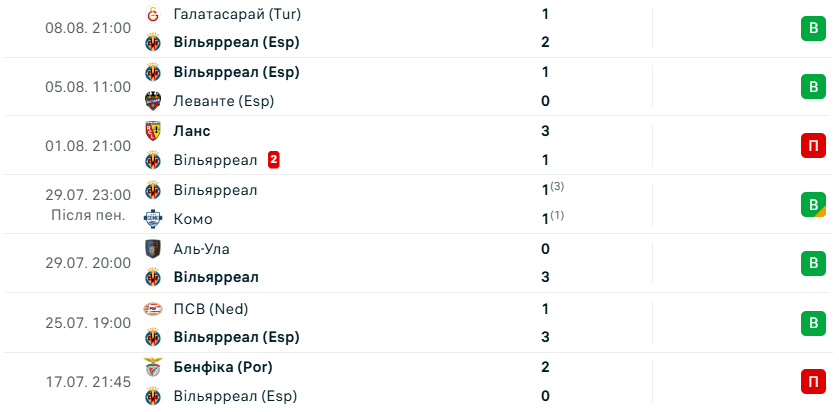
Task: Click the Levante club crest
Action: click(153, 101)
